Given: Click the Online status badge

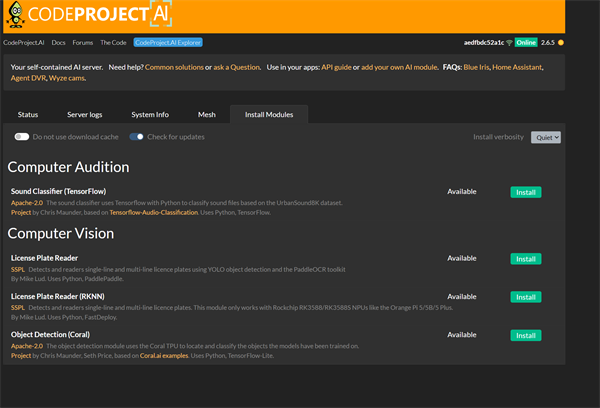Looking at the screenshot, I should [x=526, y=42].
